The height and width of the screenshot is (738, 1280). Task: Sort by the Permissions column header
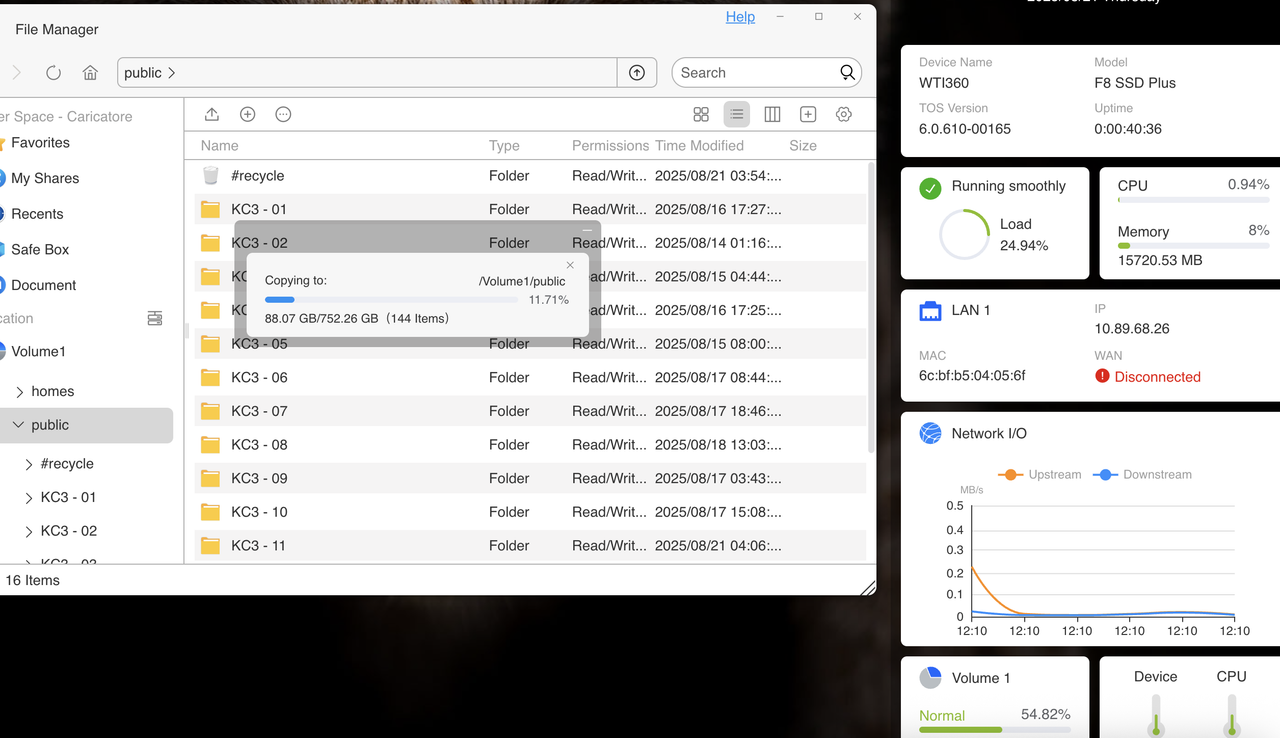[x=610, y=145]
